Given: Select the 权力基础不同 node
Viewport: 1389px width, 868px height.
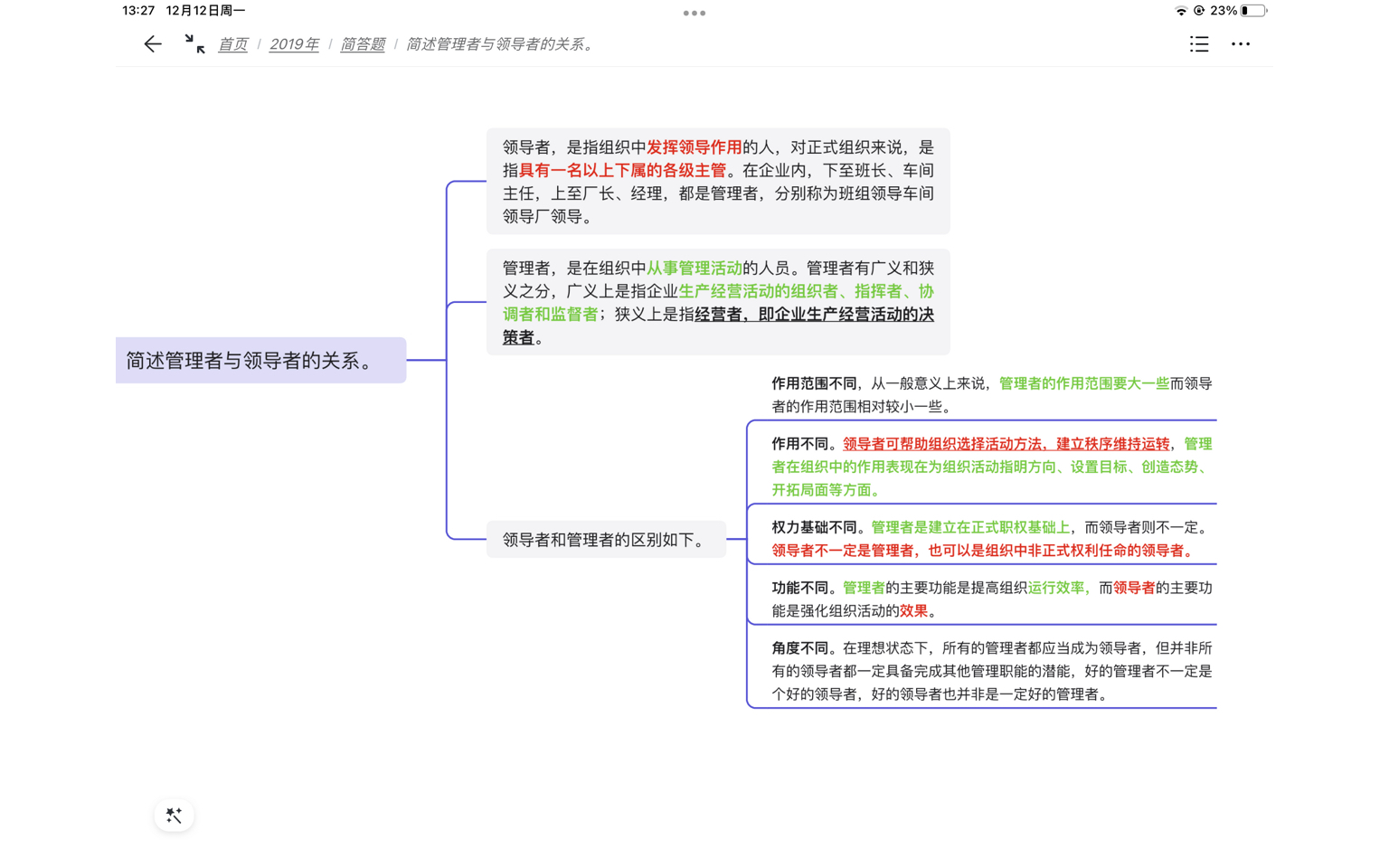Looking at the screenshot, I should pos(991,539).
